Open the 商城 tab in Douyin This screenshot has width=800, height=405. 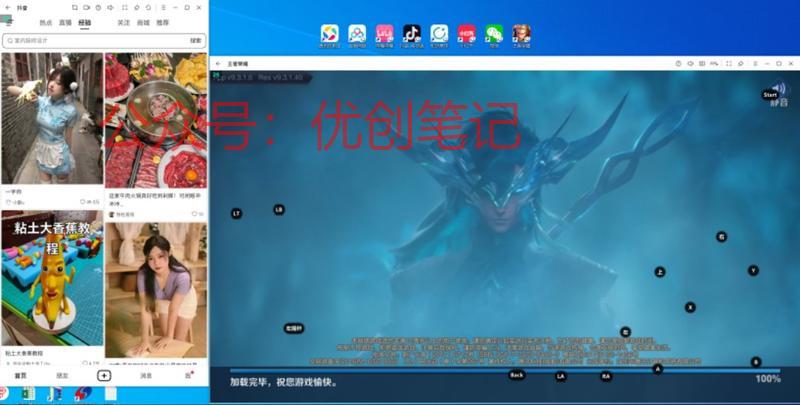tap(143, 23)
